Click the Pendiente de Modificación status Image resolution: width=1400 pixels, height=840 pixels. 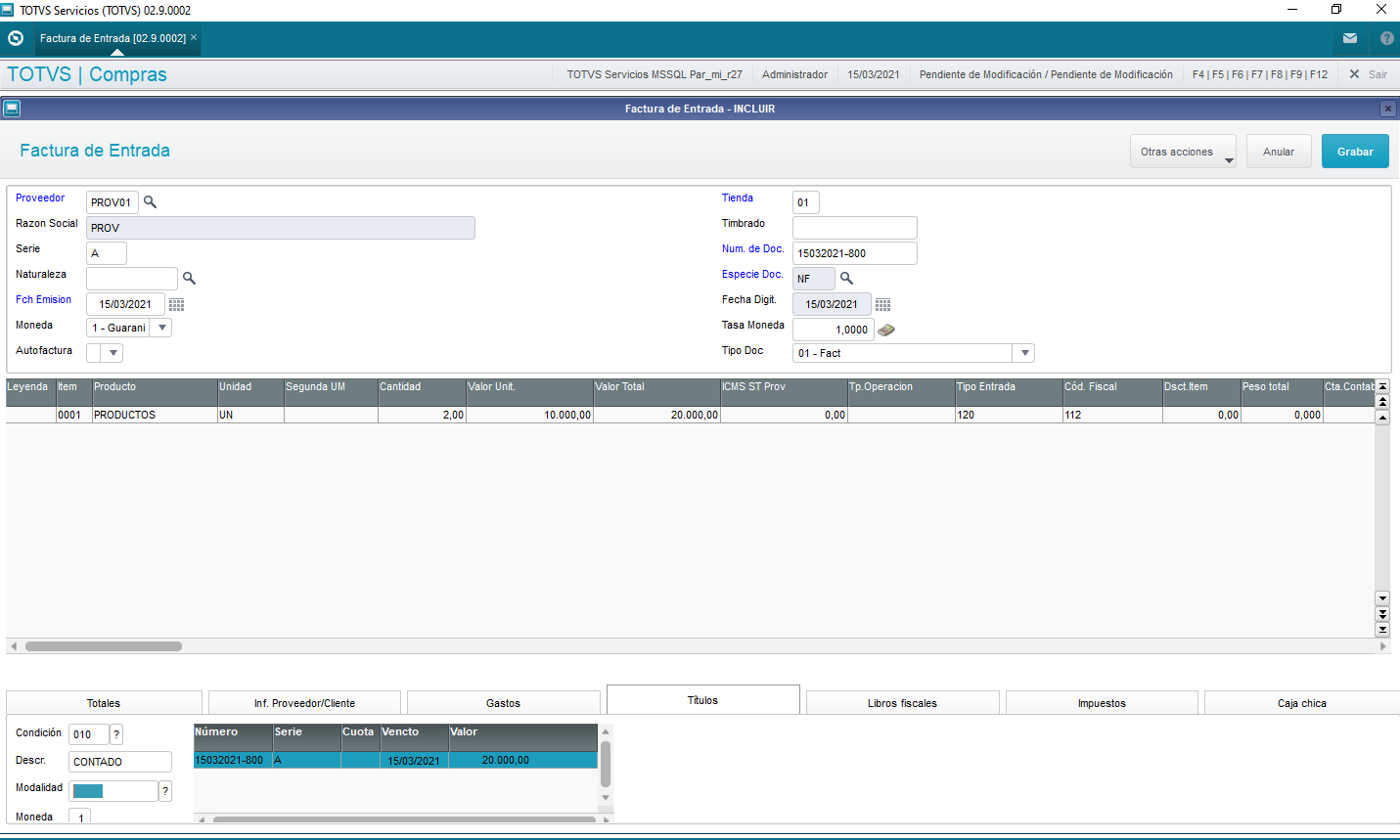pos(1046,74)
